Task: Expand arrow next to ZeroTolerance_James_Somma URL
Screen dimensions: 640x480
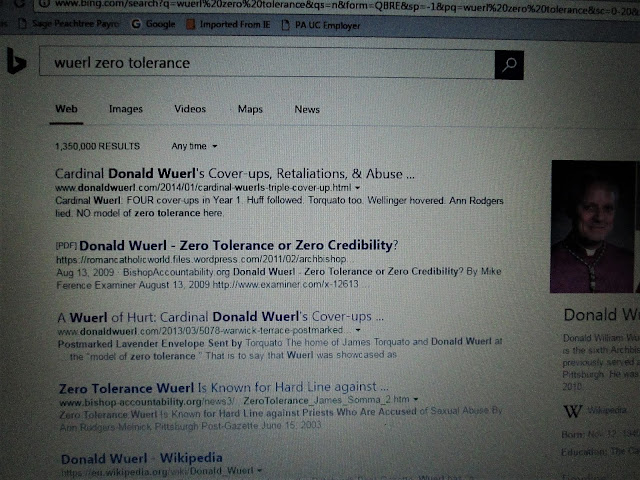Action: (416, 399)
